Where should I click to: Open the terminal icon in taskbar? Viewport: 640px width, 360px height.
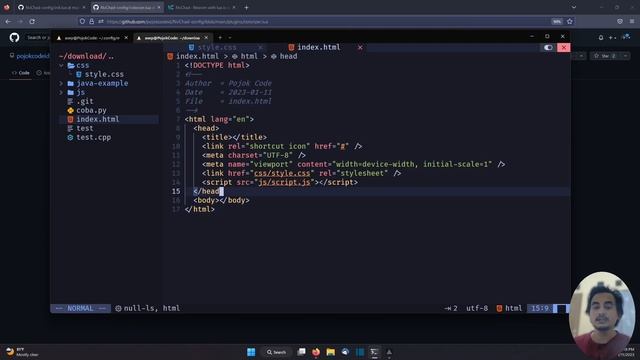(374, 352)
